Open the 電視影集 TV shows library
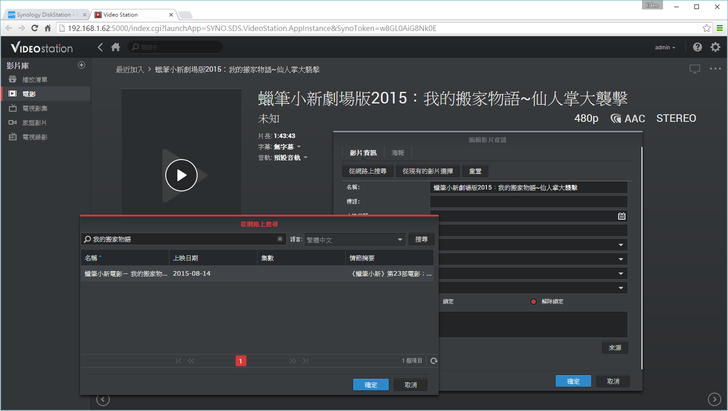Image resolution: width=728 pixels, height=411 pixels. 35,108
